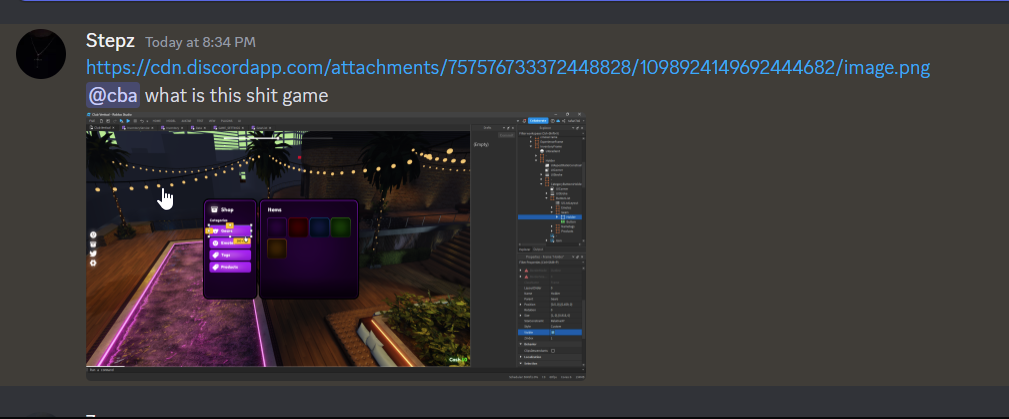The height and width of the screenshot is (419, 1009).
Task: Select the Emotes category in Shop panel
Action: (x=230, y=243)
